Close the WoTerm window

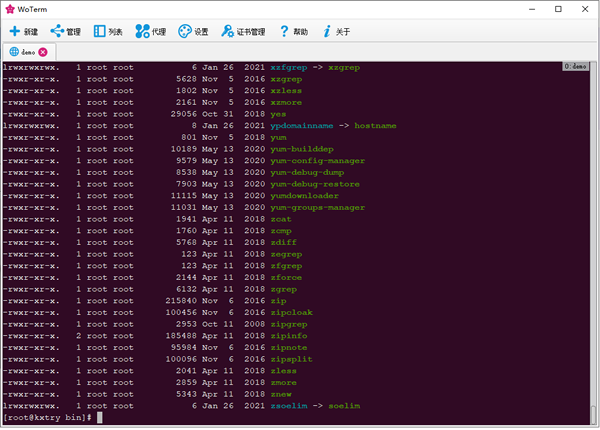[581, 9]
